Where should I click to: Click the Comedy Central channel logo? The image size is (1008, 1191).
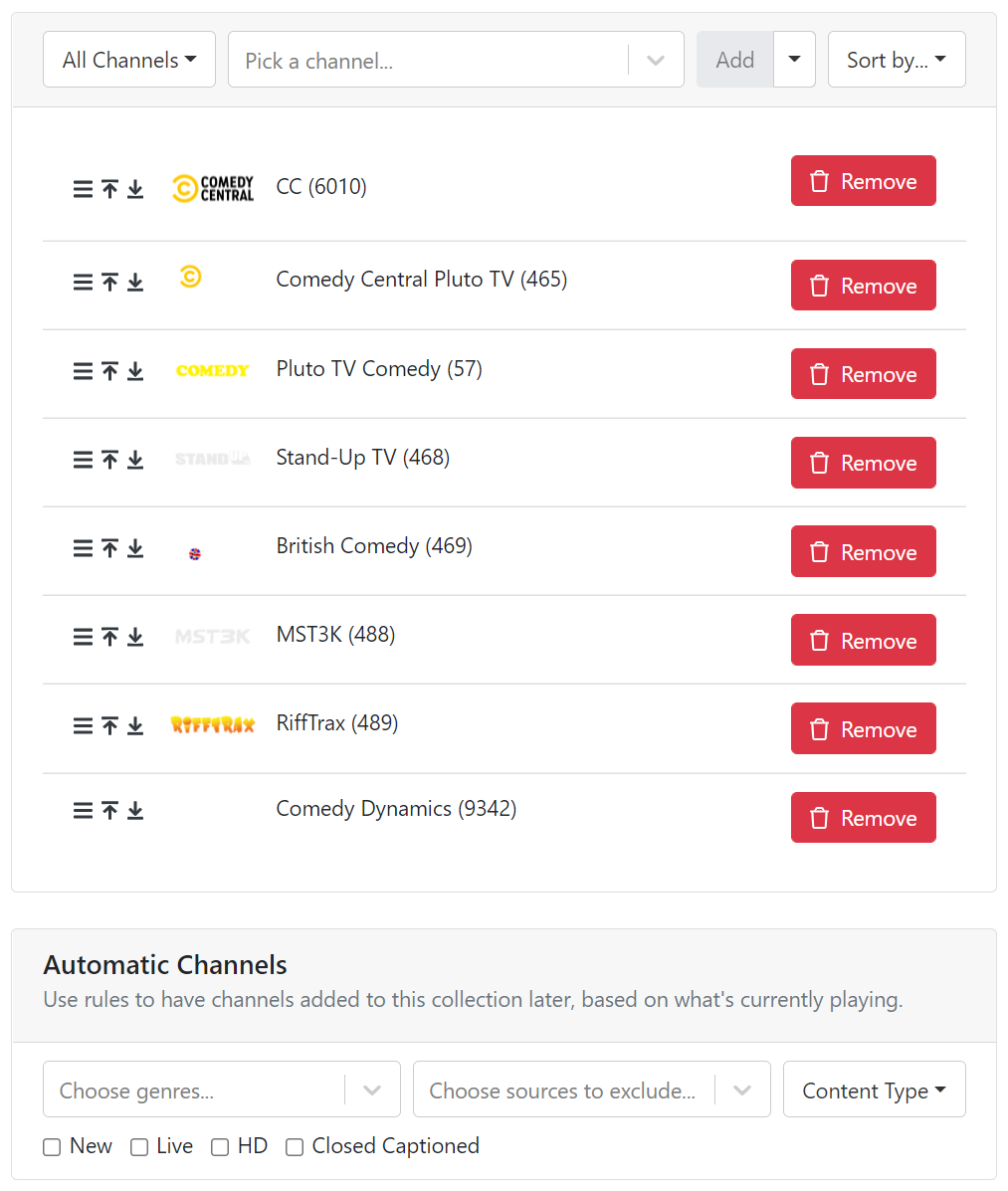pos(213,188)
